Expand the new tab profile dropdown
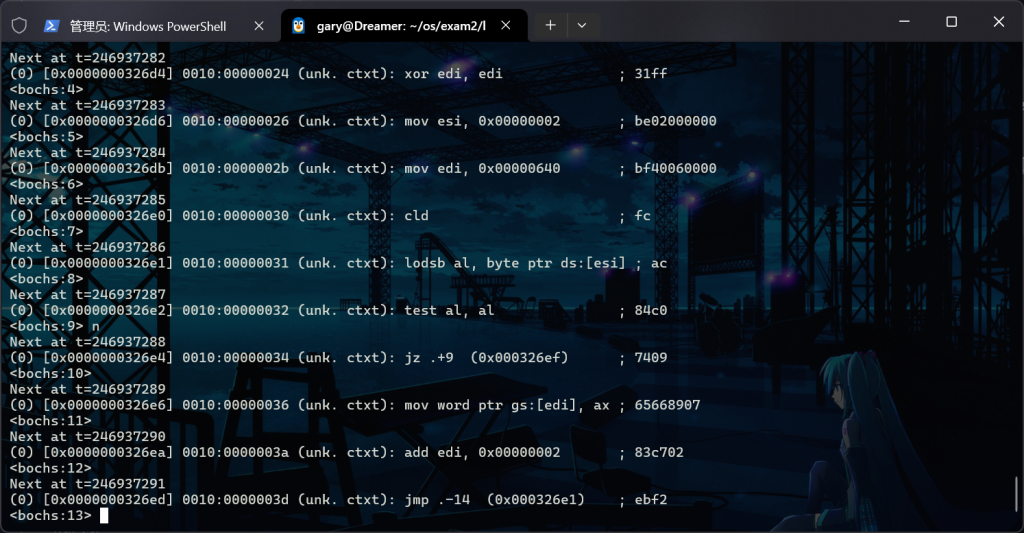Image resolution: width=1024 pixels, height=533 pixels. (x=582, y=25)
